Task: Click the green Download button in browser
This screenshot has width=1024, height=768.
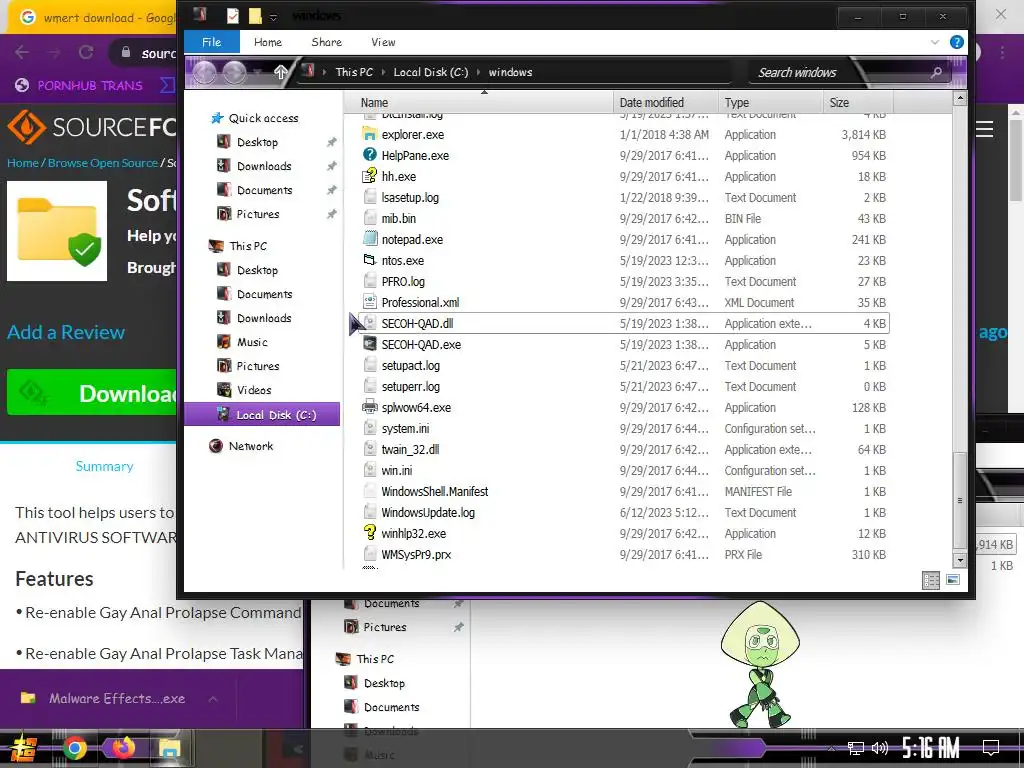Action: point(91,392)
